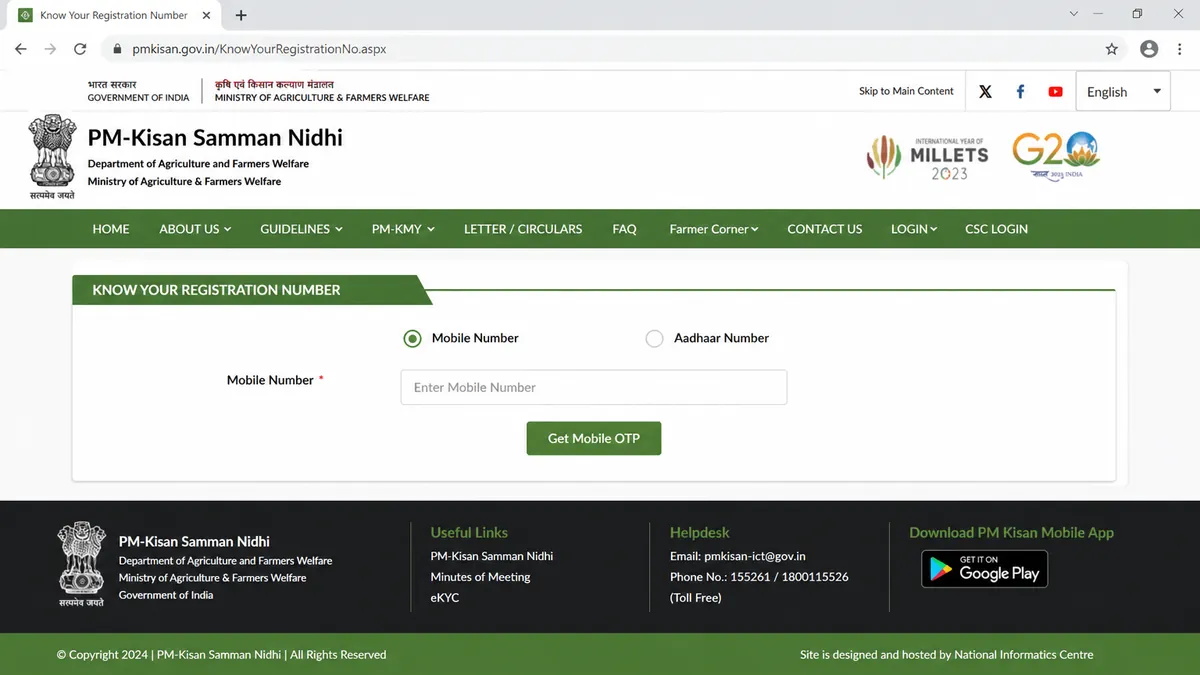Go back with the browser back arrow

pyautogui.click(x=21, y=49)
